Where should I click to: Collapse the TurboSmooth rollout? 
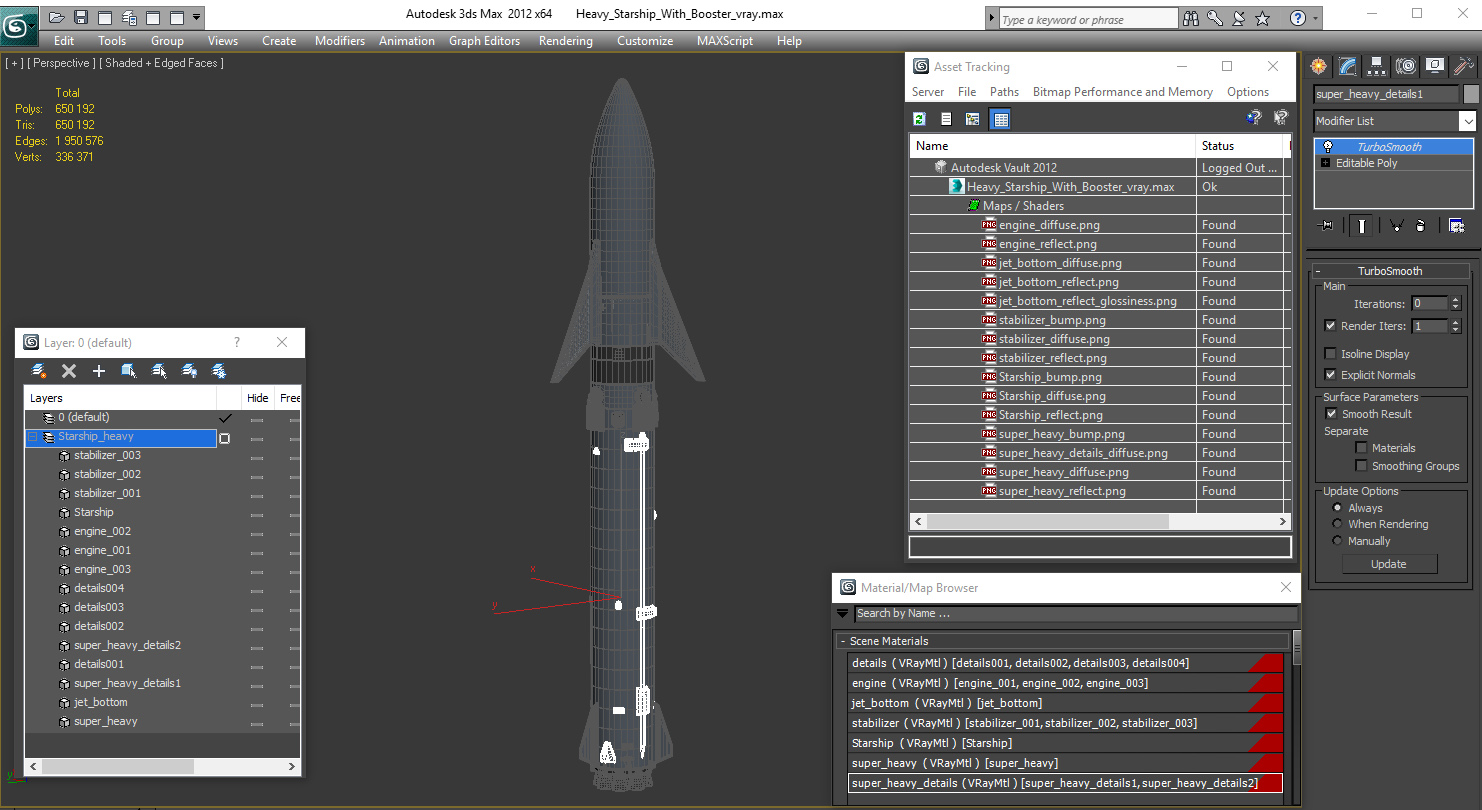pos(1319,271)
